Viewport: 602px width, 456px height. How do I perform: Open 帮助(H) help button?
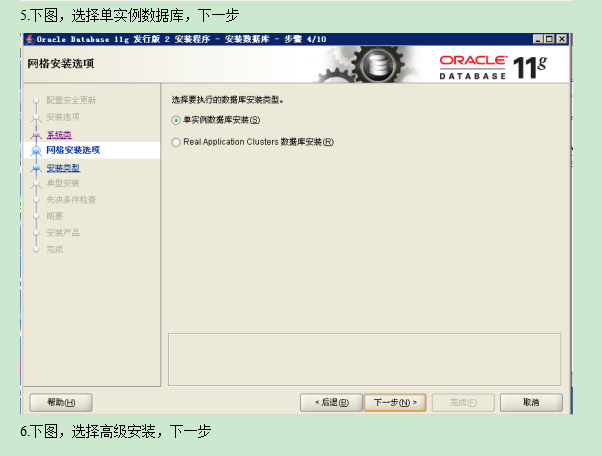coord(61,403)
